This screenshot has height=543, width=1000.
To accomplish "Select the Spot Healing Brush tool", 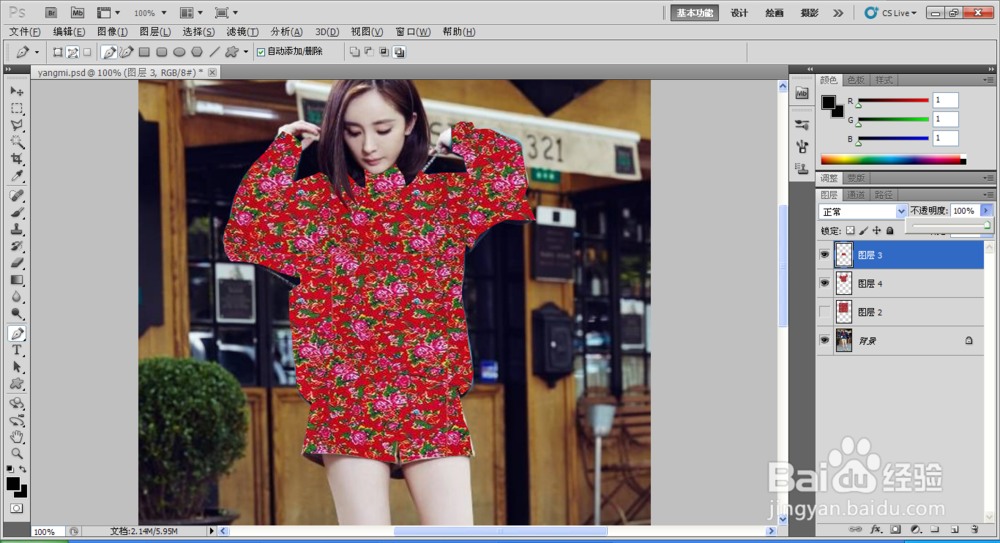I will [17, 196].
